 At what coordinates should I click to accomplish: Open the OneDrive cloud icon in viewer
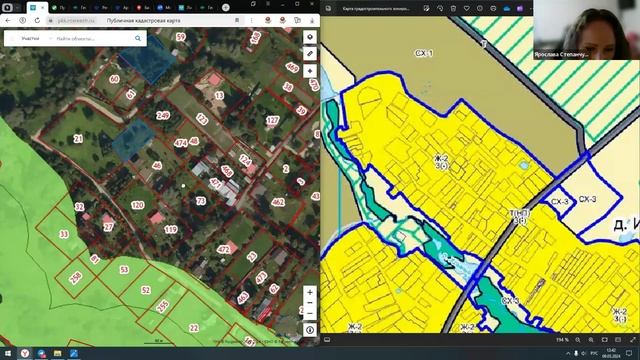507,8
